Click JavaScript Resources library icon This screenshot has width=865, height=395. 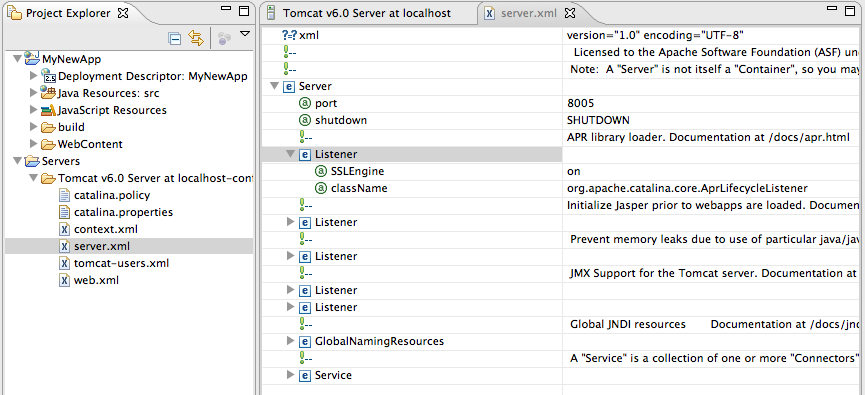(49, 110)
